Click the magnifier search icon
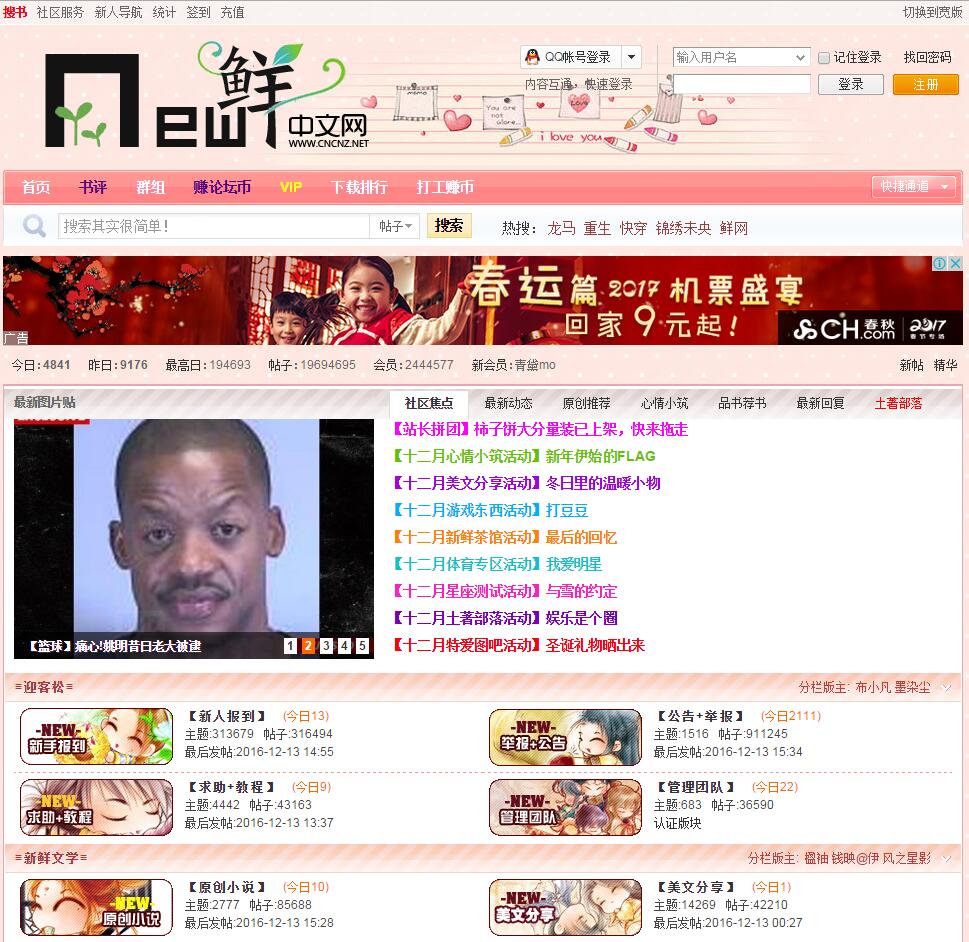Image resolution: width=969 pixels, height=942 pixels. (34, 226)
